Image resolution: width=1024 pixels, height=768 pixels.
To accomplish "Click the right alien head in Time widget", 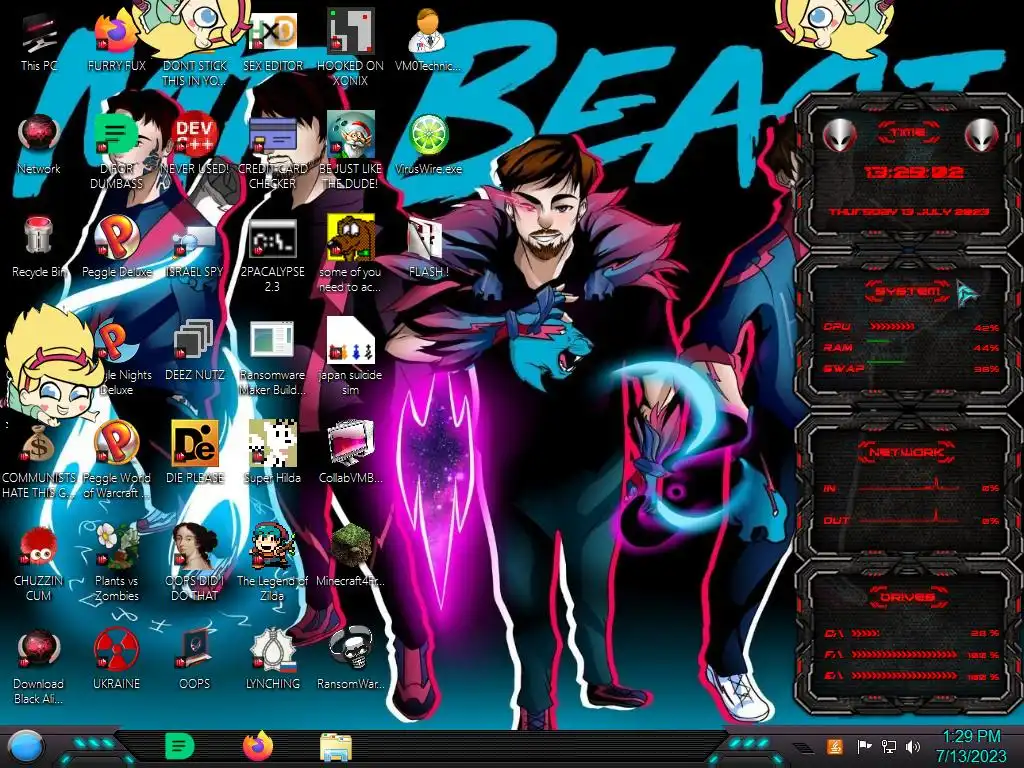I will [982, 135].
